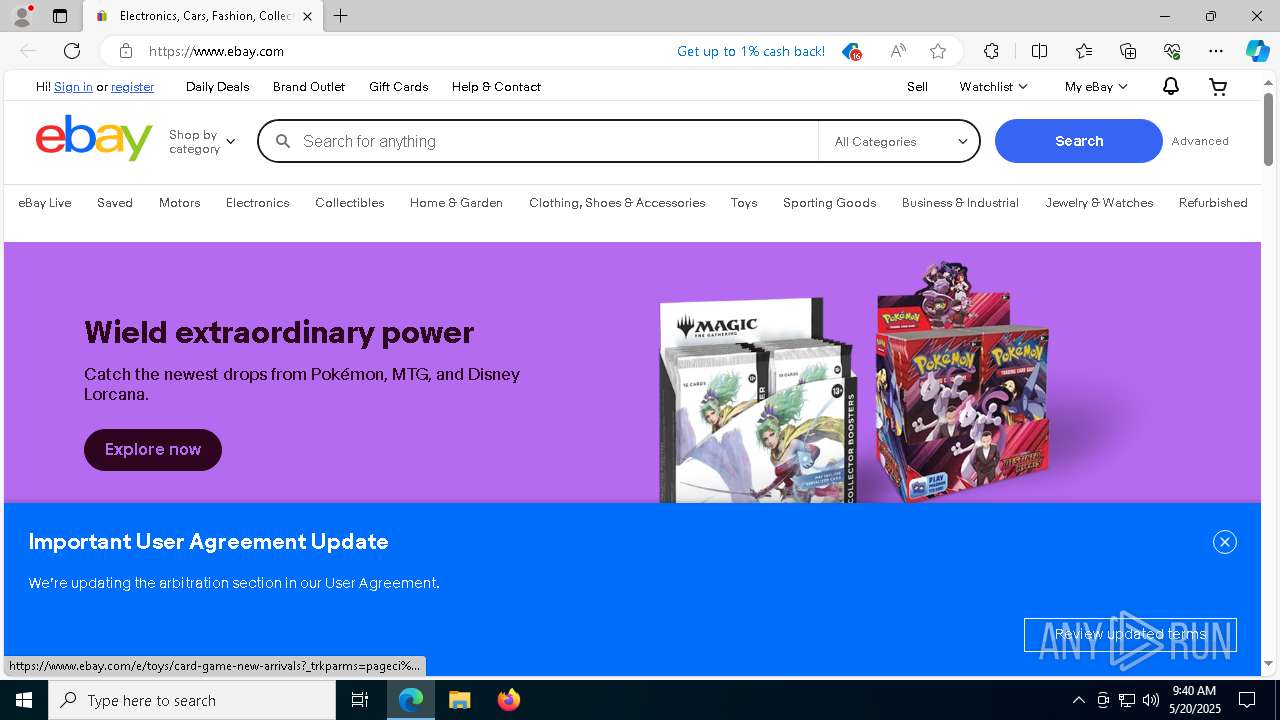
Task: Open the volume control in system tray
Action: 1151,700
